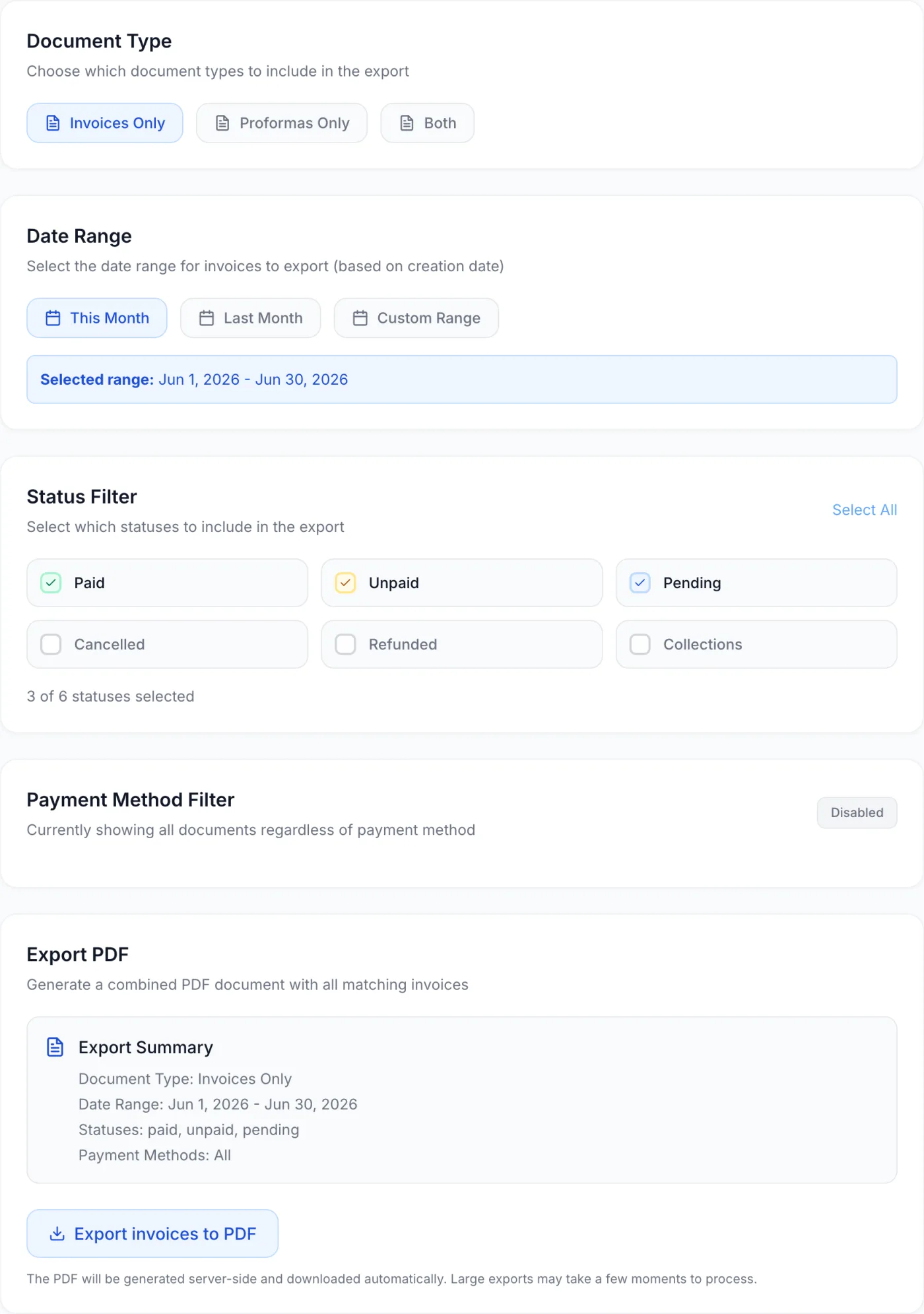Check the Cancelled status checkbox
The width and height of the screenshot is (924, 1314).
(x=51, y=644)
